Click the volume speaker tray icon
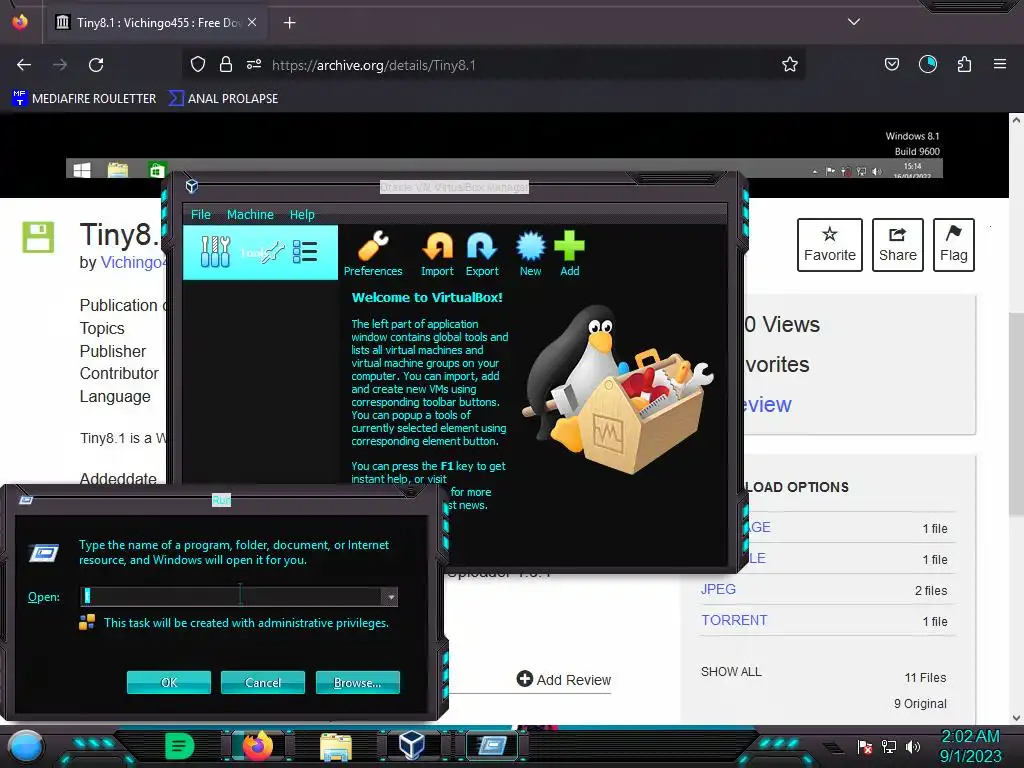The width and height of the screenshot is (1024, 768). pyautogui.click(x=912, y=746)
